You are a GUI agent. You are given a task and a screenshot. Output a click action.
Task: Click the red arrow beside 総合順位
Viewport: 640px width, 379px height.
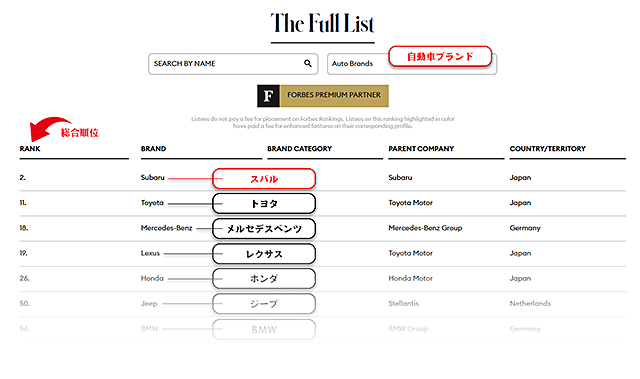pos(47,128)
